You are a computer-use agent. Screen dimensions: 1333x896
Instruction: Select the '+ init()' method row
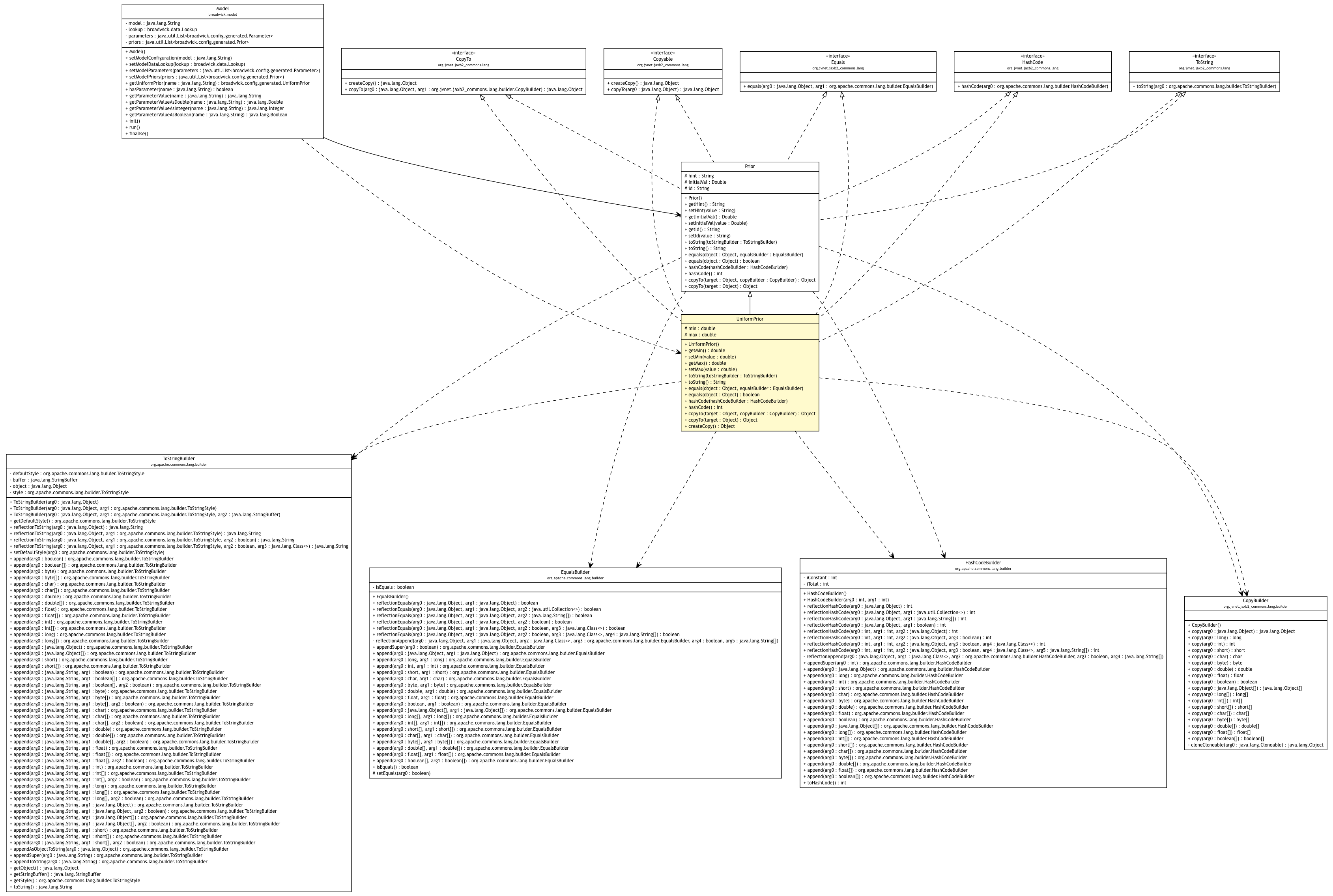point(132,121)
